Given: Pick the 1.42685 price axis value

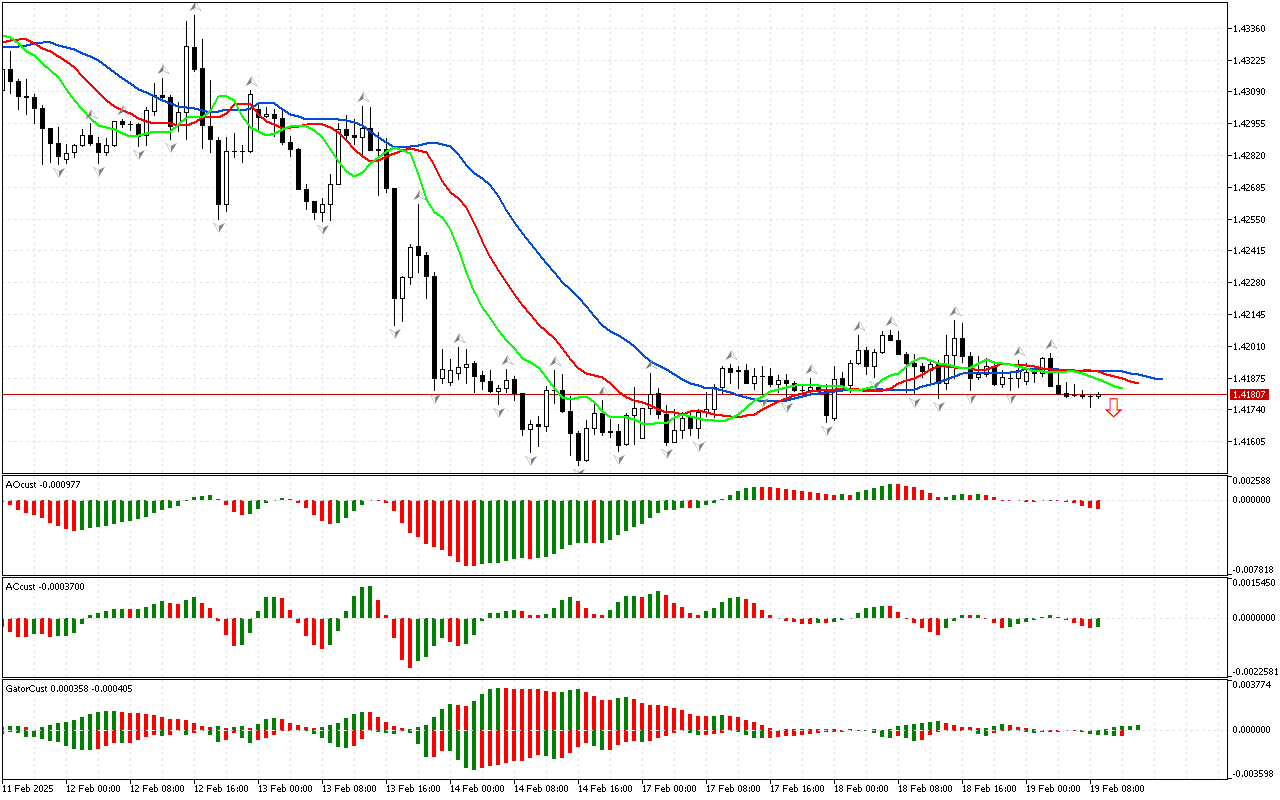Looking at the screenshot, I should point(1251,188).
